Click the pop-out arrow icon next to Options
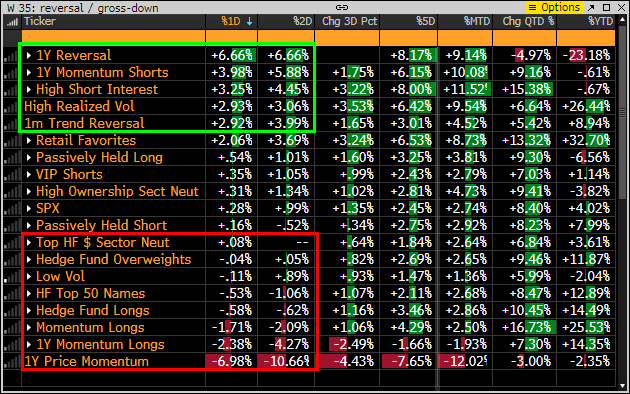The width and height of the screenshot is (630, 394). pos(591,7)
